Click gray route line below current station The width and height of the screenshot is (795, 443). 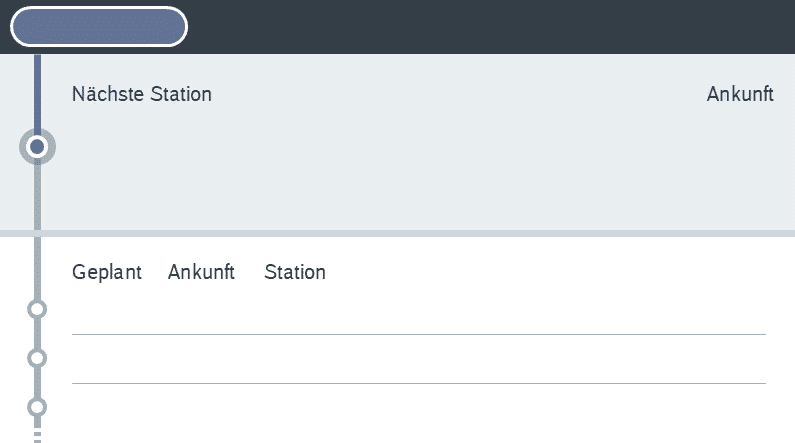coord(37,200)
